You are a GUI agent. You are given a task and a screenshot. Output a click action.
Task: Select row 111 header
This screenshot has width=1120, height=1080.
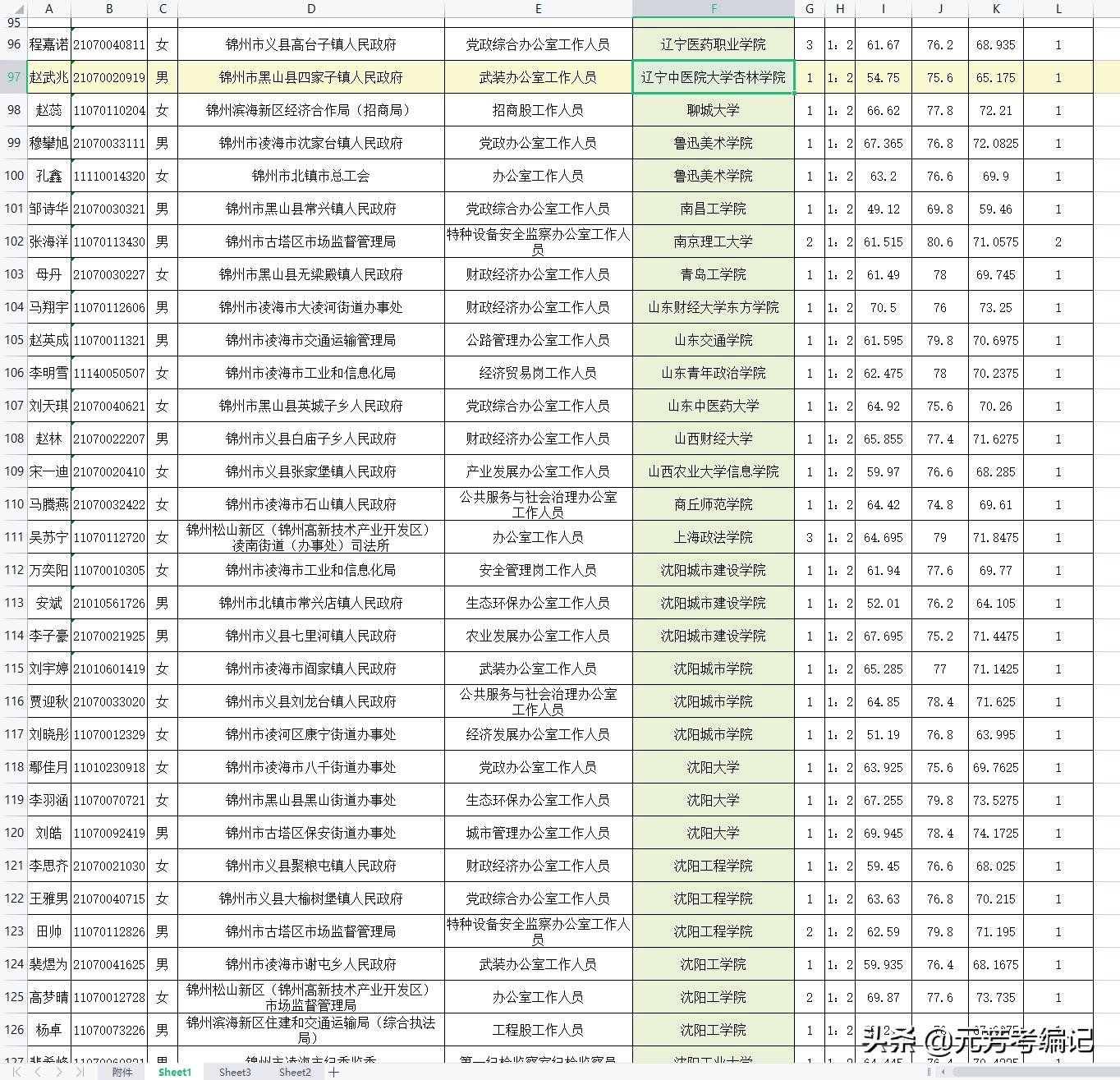click(x=14, y=537)
